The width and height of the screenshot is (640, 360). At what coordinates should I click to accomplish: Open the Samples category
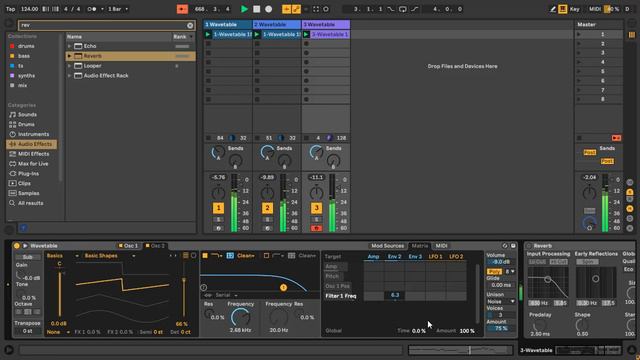29,193
